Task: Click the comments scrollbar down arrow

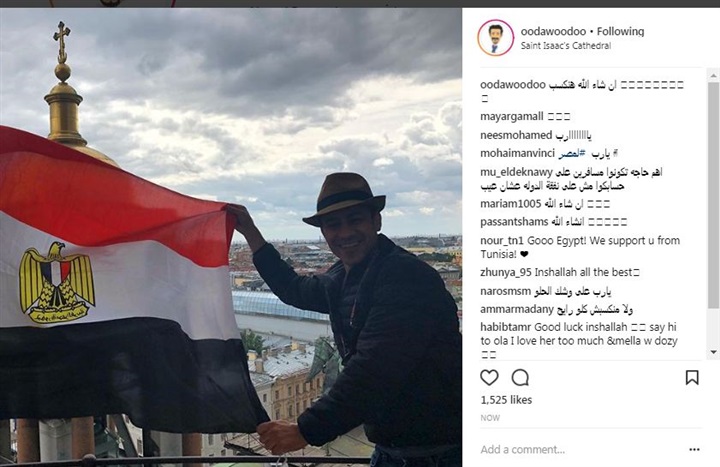Action: pyautogui.click(x=714, y=352)
